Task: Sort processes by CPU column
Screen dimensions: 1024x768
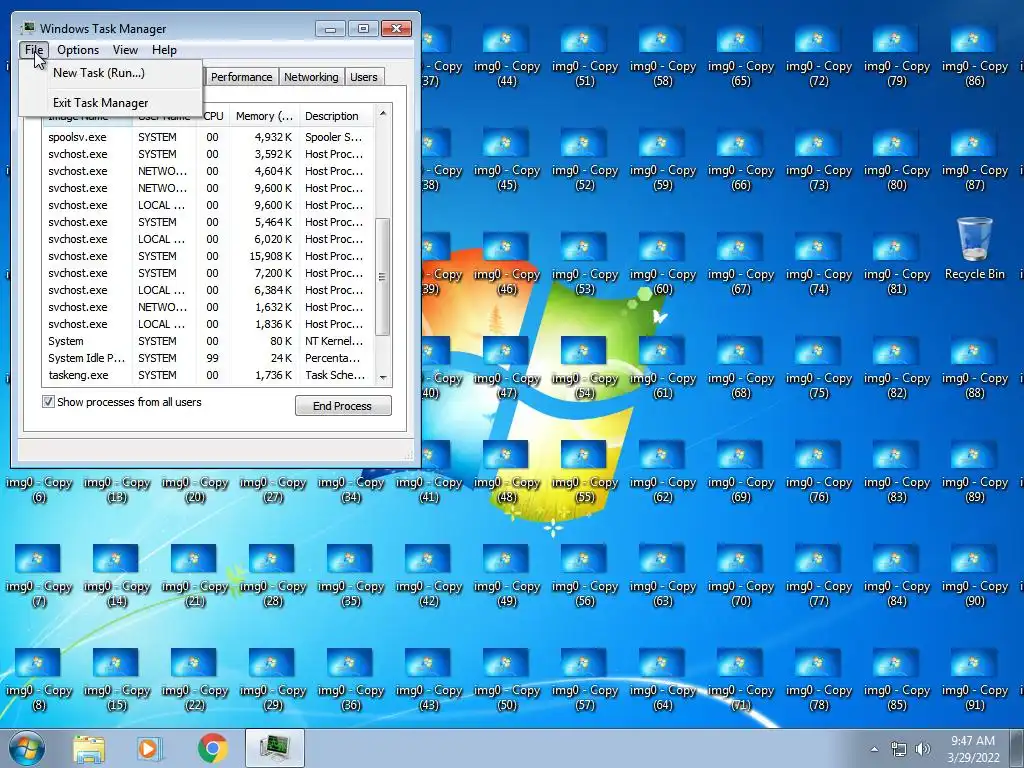Action: (x=213, y=116)
